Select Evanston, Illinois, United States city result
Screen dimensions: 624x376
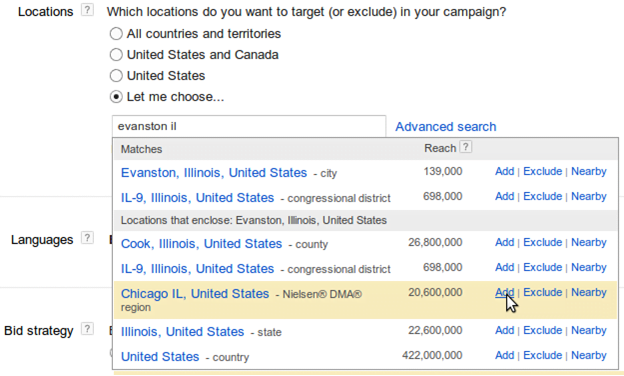[x=214, y=173]
